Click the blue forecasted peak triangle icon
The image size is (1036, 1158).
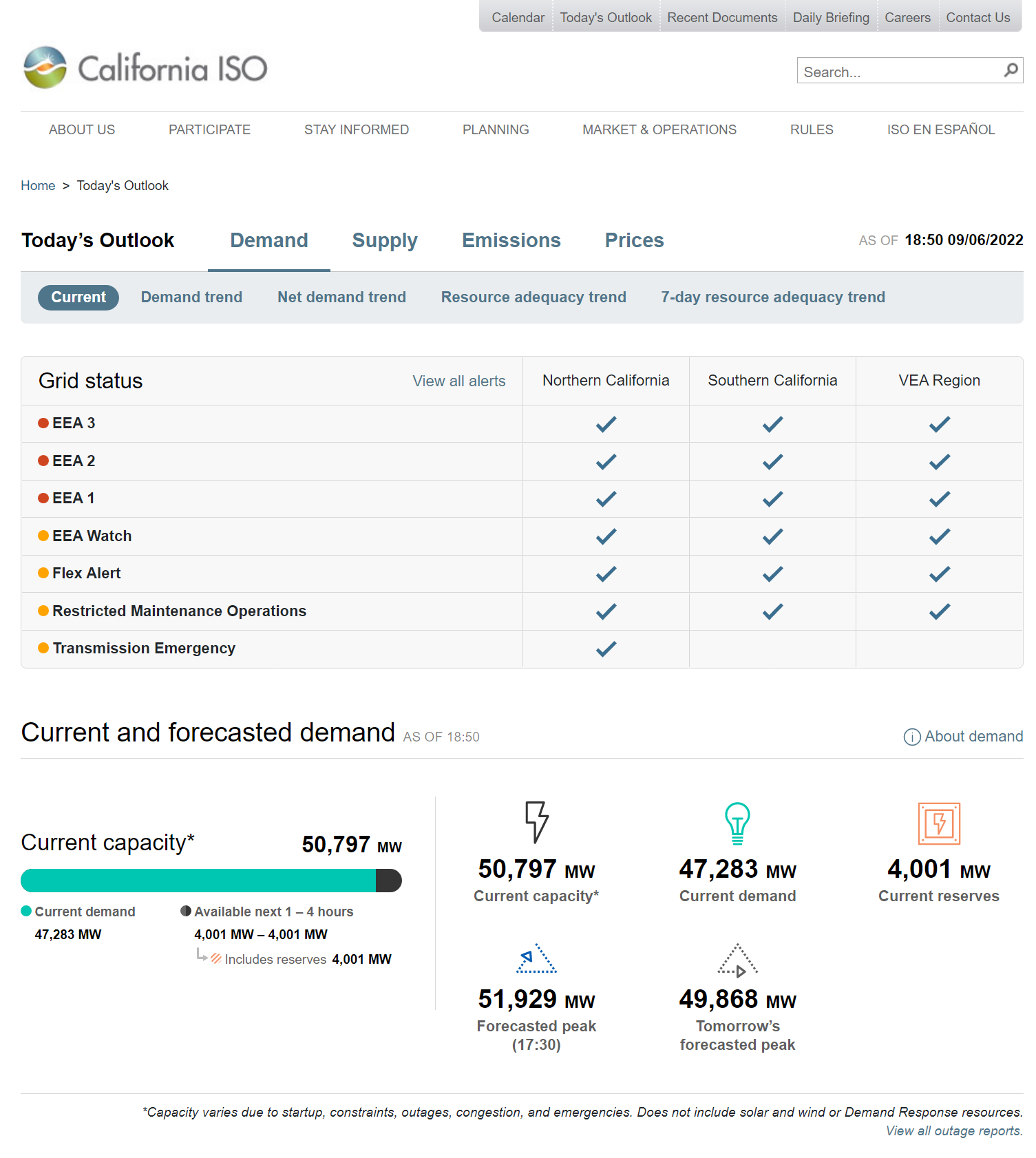tap(536, 958)
